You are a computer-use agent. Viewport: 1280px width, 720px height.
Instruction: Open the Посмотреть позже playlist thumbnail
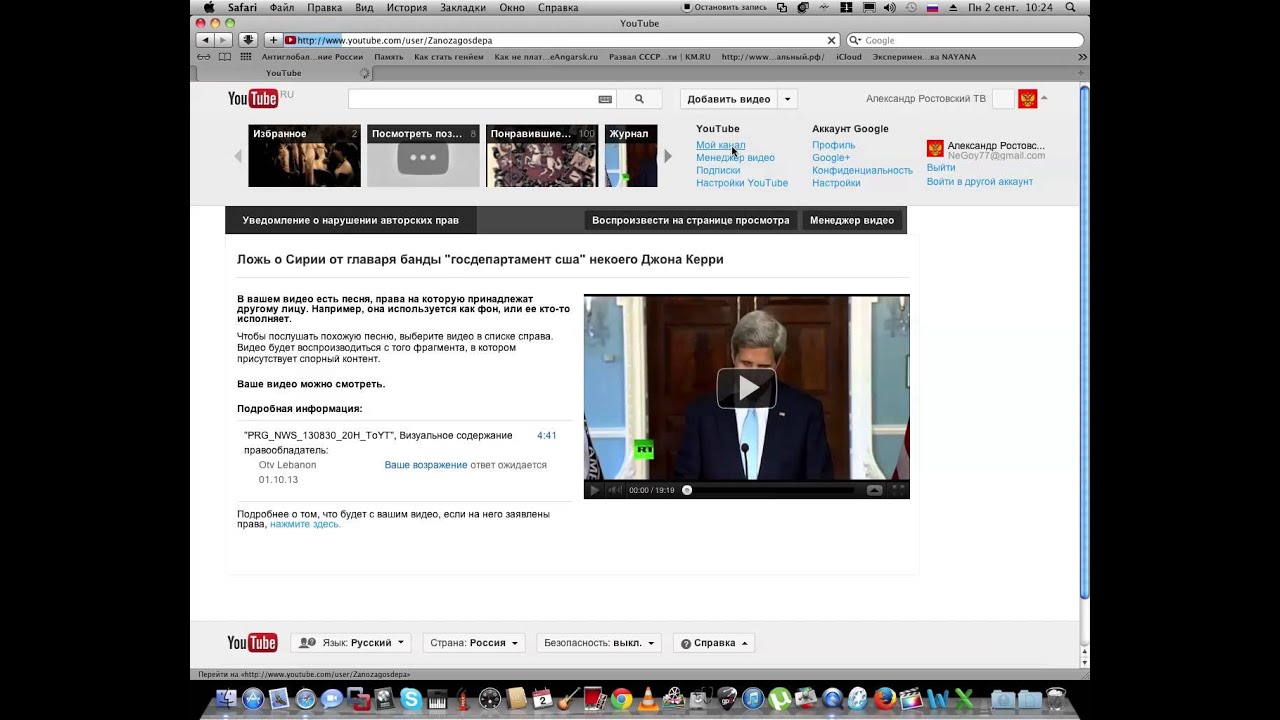(423, 155)
